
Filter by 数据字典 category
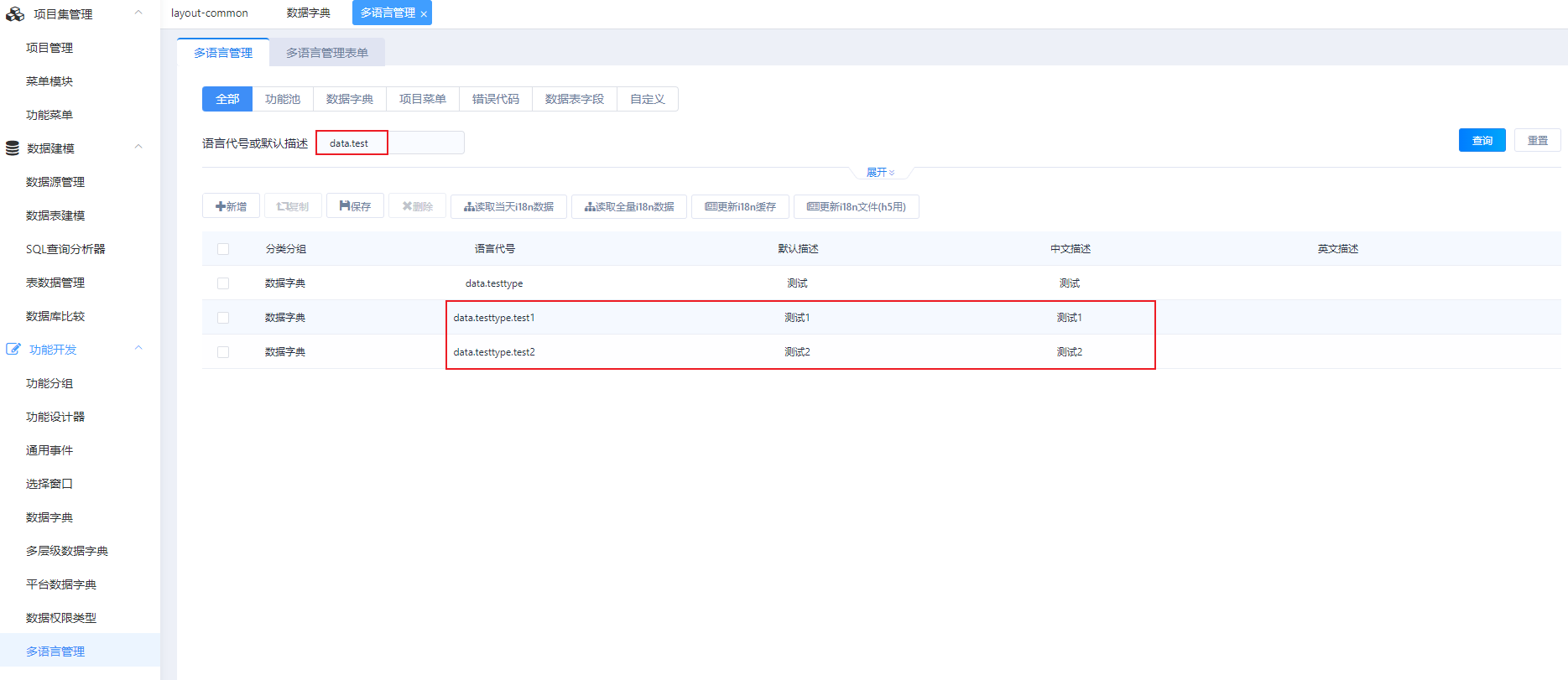pos(350,99)
